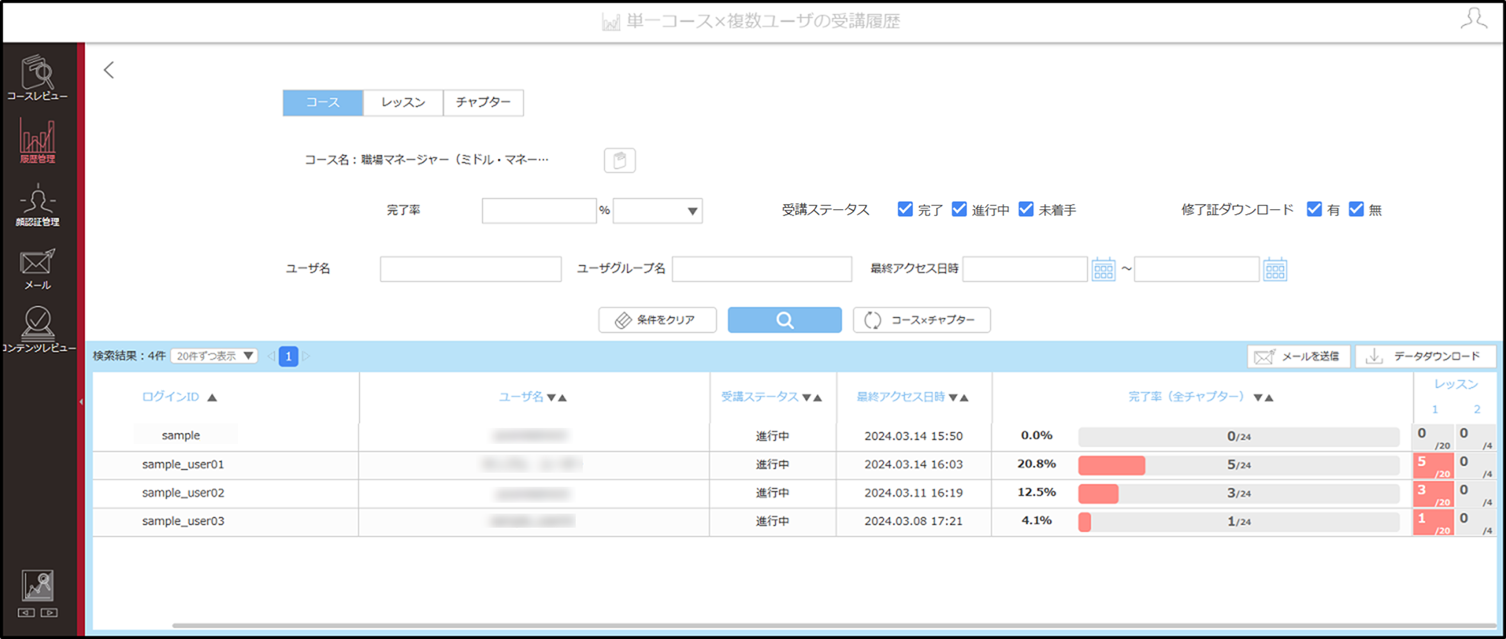Go to next results page arrow
Viewport: 1506px width, 639px height.
[306, 356]
